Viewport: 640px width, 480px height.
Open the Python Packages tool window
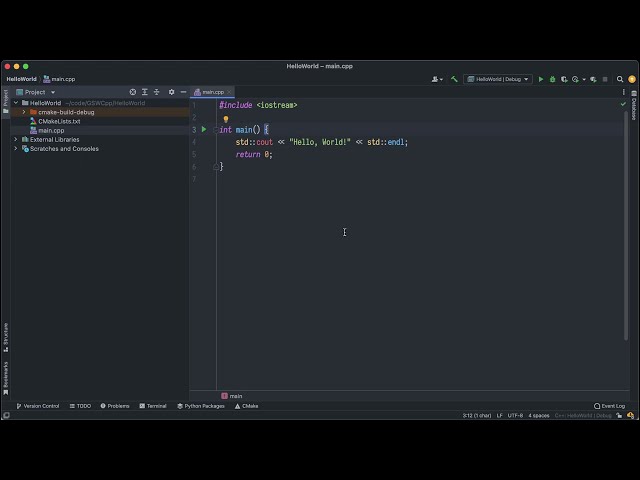coord(201,406)
